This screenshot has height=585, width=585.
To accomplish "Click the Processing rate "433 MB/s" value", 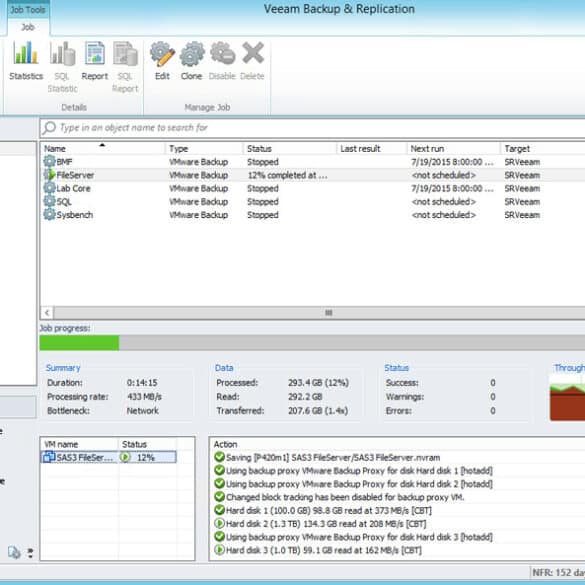I will click(x=144, y=396).
